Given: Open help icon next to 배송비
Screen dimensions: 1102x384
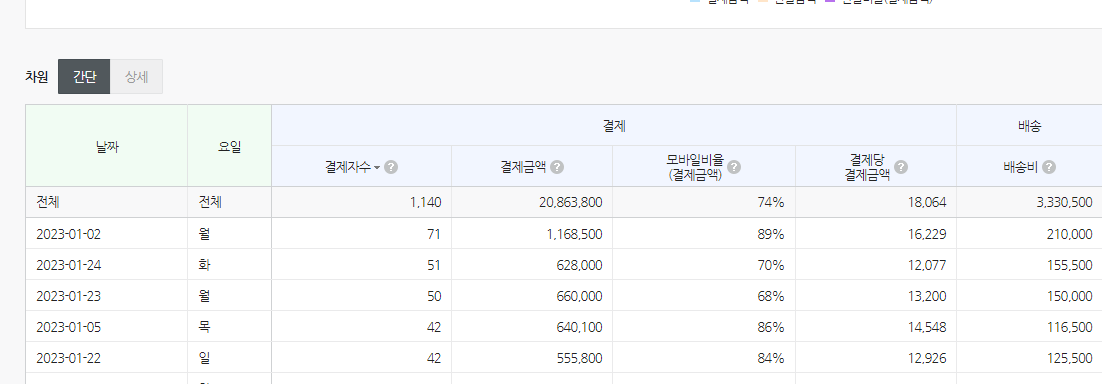Looking at the screenshot, I should click(x=1049, y=167).
